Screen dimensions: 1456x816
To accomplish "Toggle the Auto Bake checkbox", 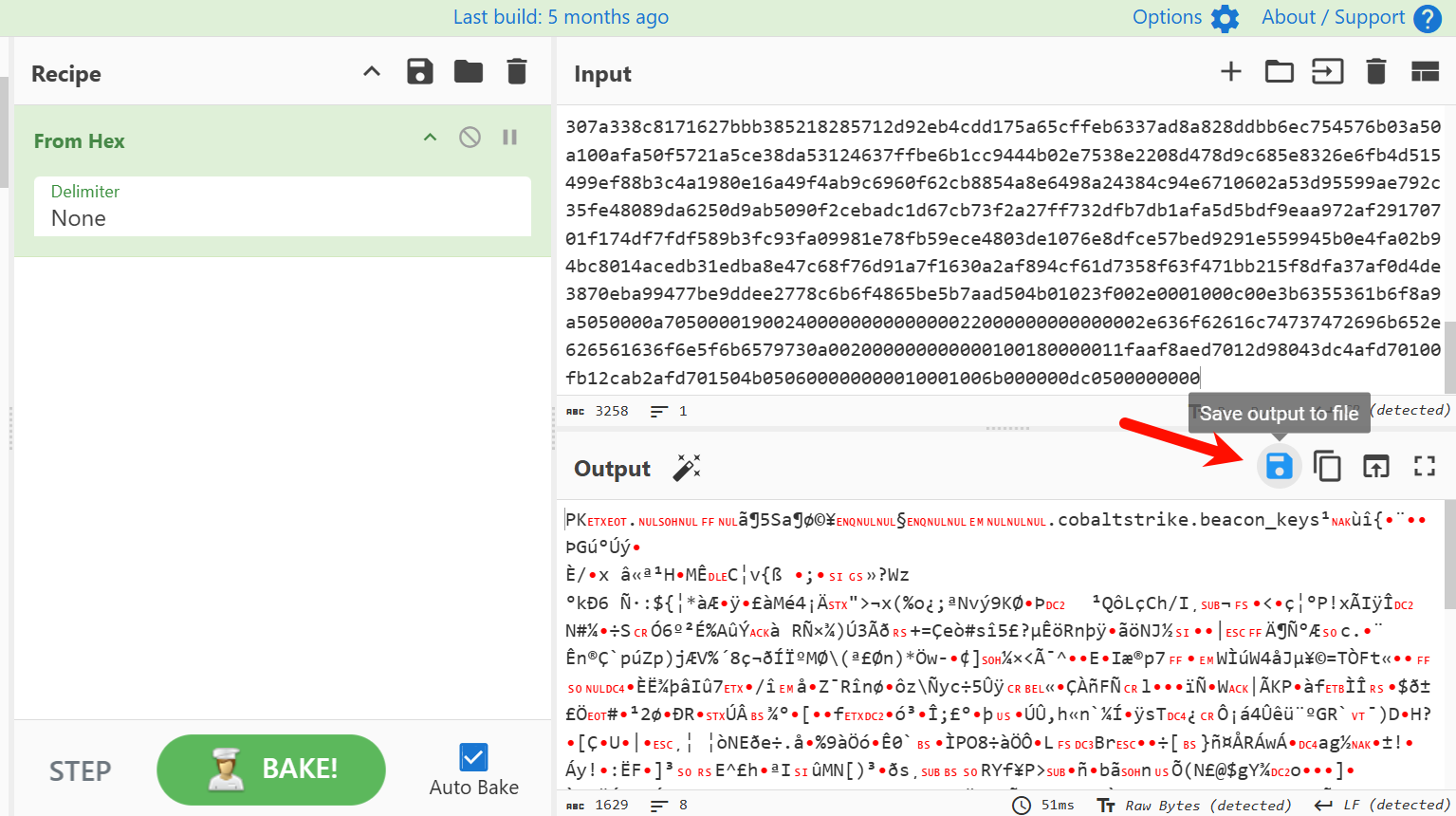I will coord(473,757).
